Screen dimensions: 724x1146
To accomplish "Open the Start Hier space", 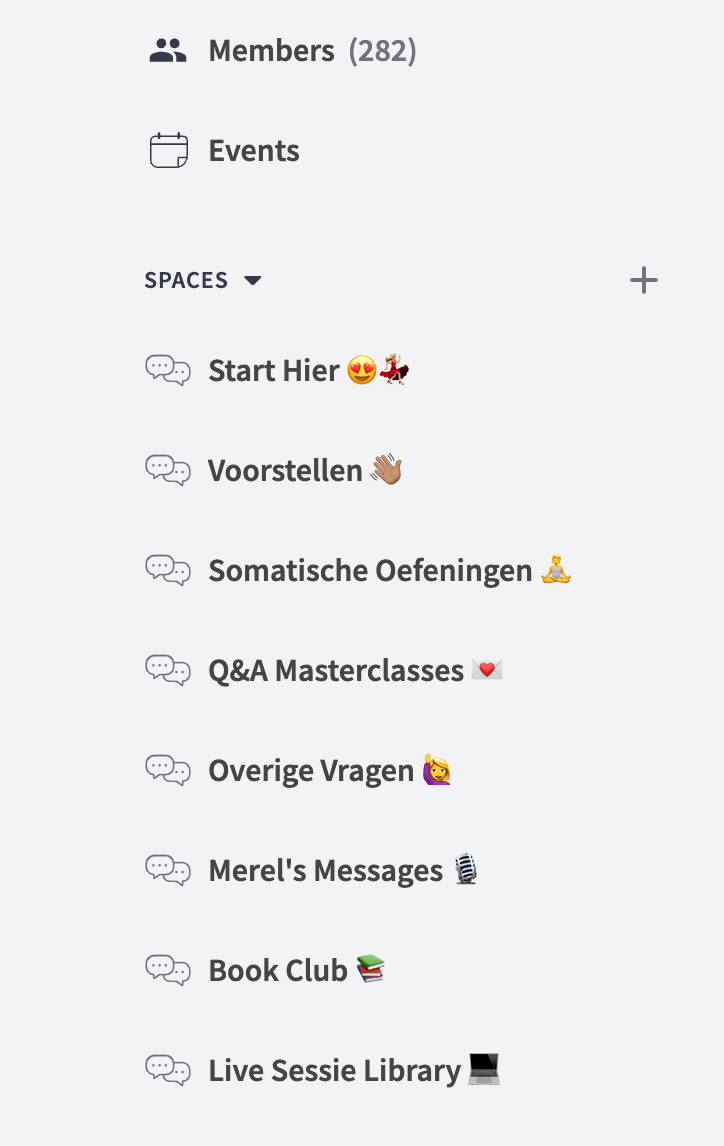I will [x=274, y=371].
